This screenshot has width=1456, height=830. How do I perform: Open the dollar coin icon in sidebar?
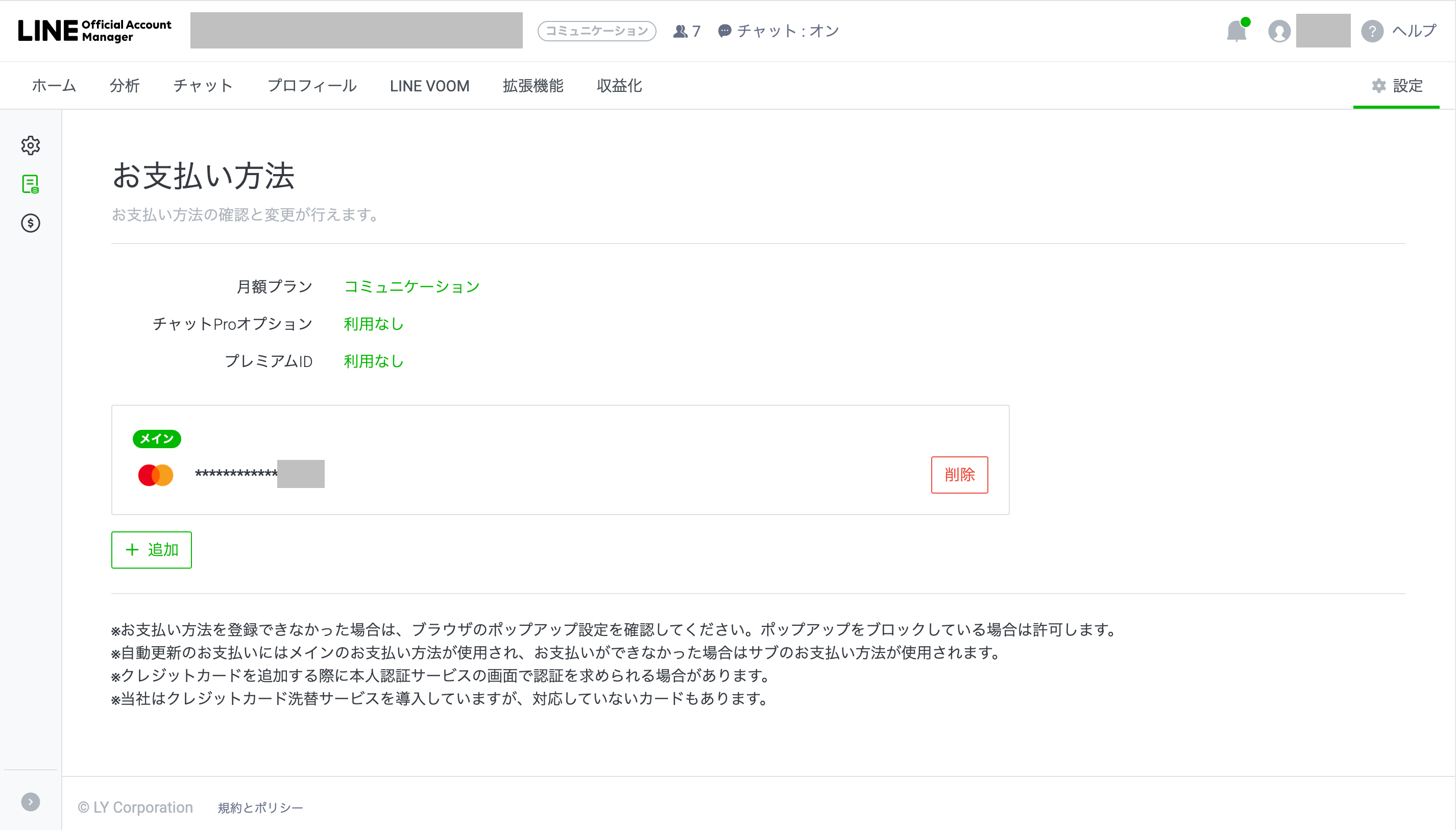click(x=31, y=223)
